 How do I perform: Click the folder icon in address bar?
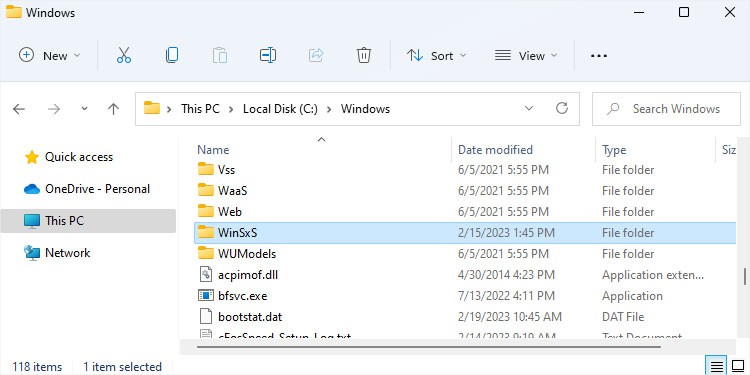[x=152, y=108]
